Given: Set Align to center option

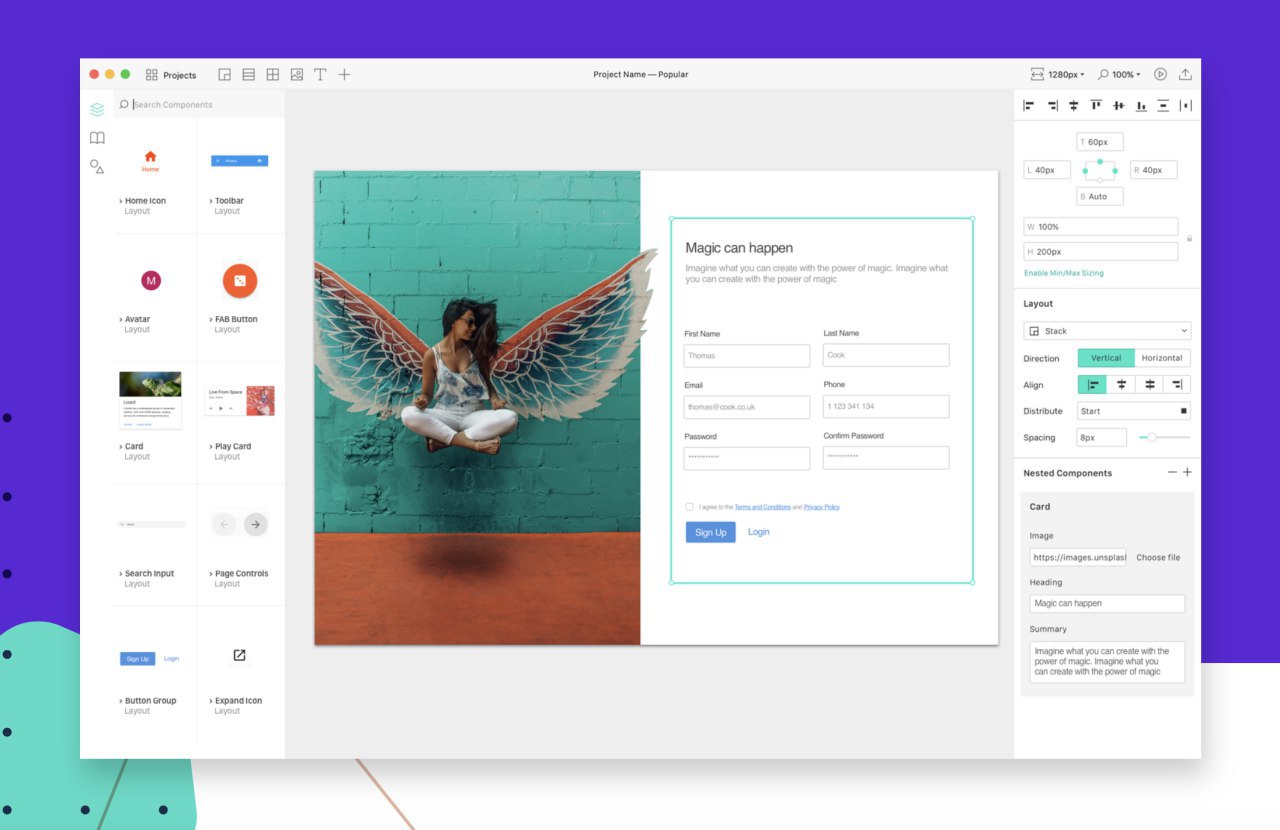Looking at the screenshot, I should coord(1121,385).
